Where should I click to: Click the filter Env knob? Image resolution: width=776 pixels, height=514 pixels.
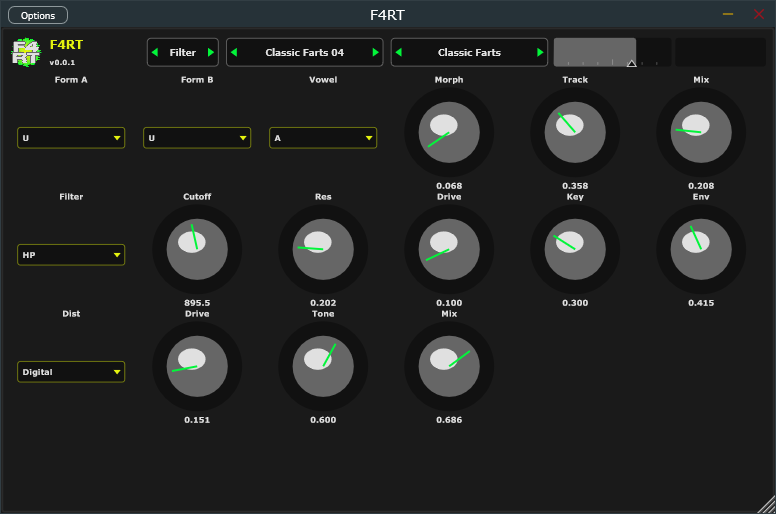pyautogui.click(x=701, y=249)
